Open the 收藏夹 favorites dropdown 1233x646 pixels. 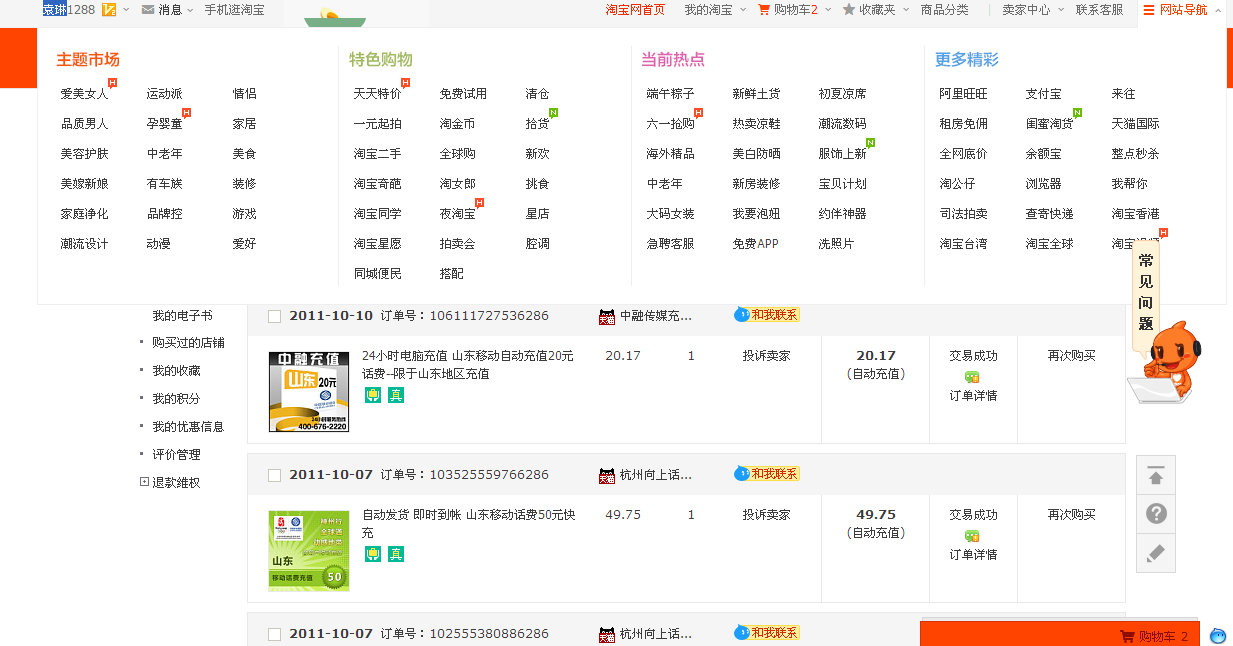coord(876,10)
